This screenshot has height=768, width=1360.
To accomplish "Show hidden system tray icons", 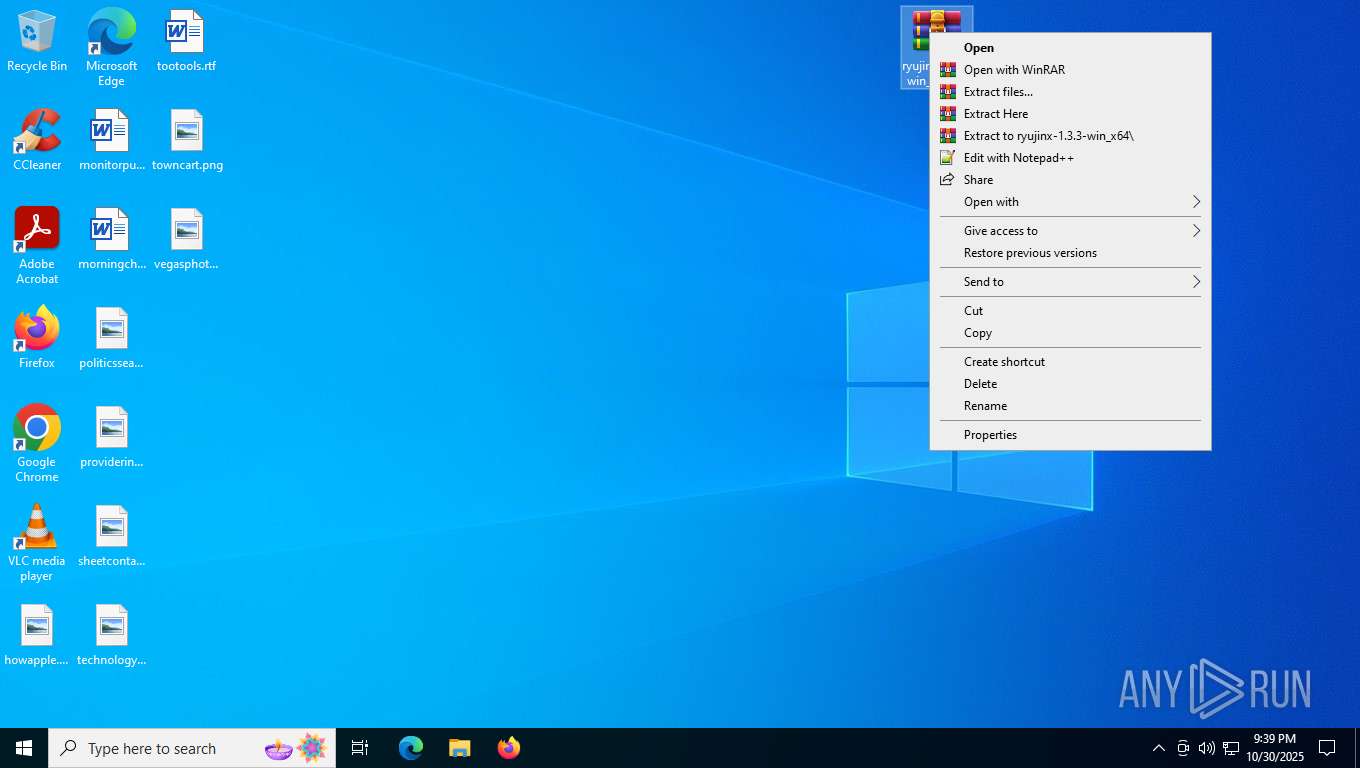I will point(1158,748).
